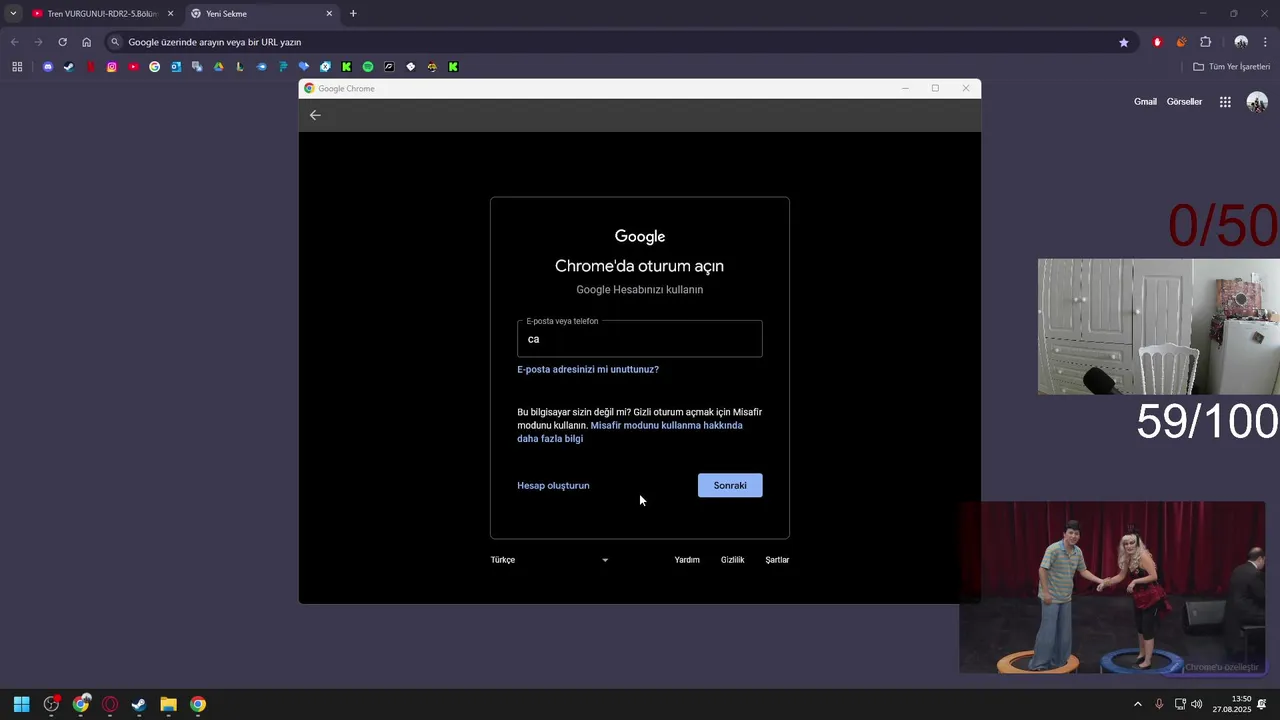Open the Steam bookmark in bookmarks bar
Screen dimensions: 1280x720
click(x=69, y=67)
